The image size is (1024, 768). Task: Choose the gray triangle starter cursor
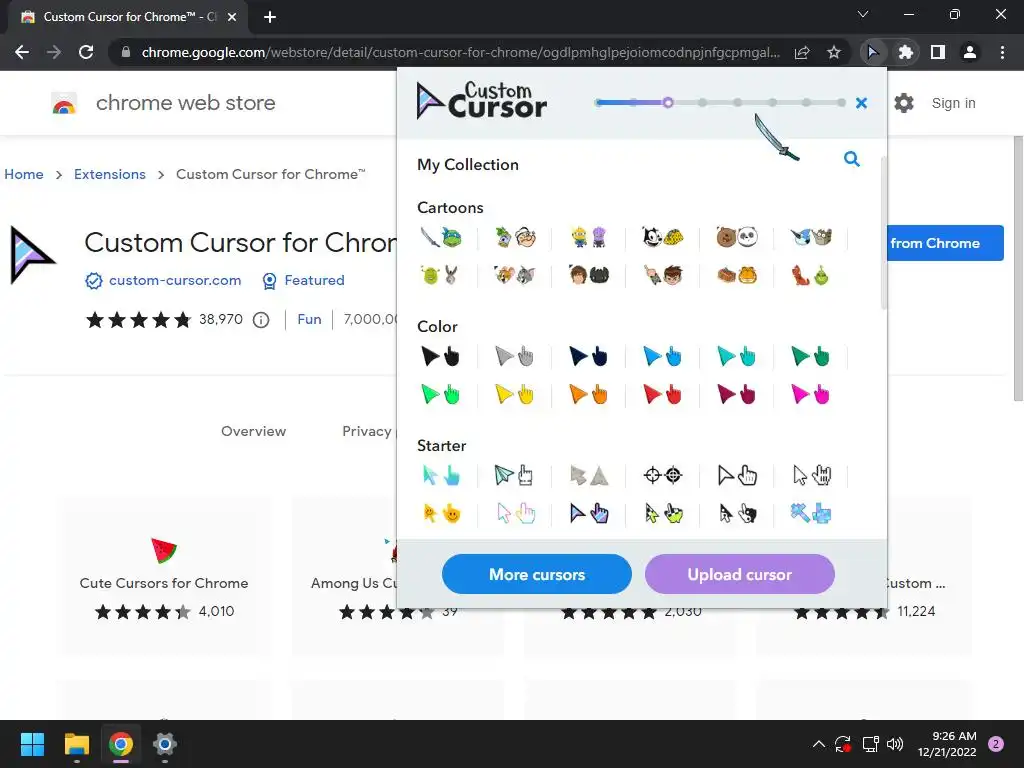tap(589, 475)
